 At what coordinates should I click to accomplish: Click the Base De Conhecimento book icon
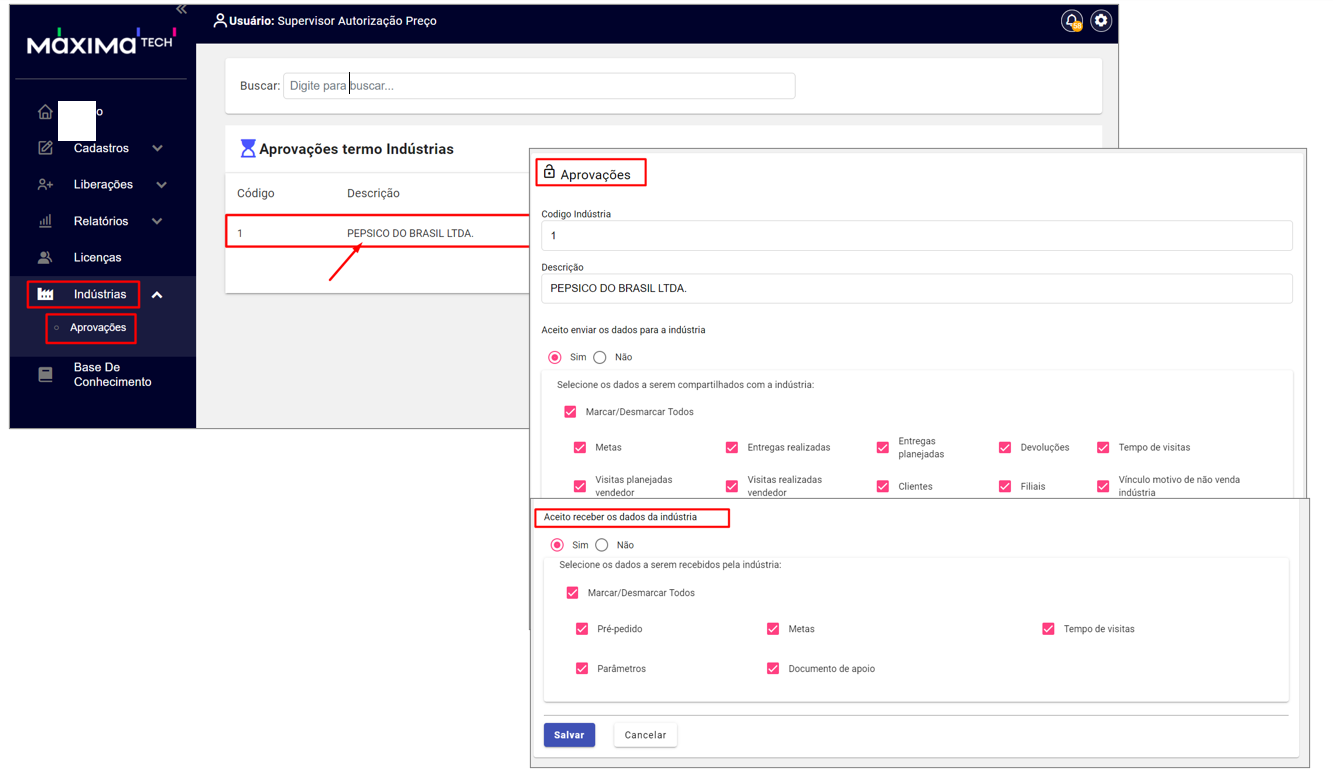45,375
